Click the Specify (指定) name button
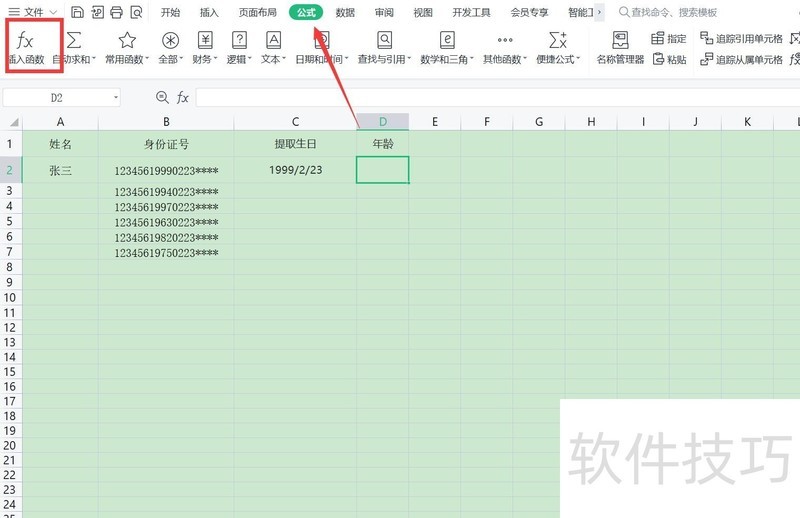The height and width of the screenshot is (518, 800). pyautogui.click(x=669, y=38)
